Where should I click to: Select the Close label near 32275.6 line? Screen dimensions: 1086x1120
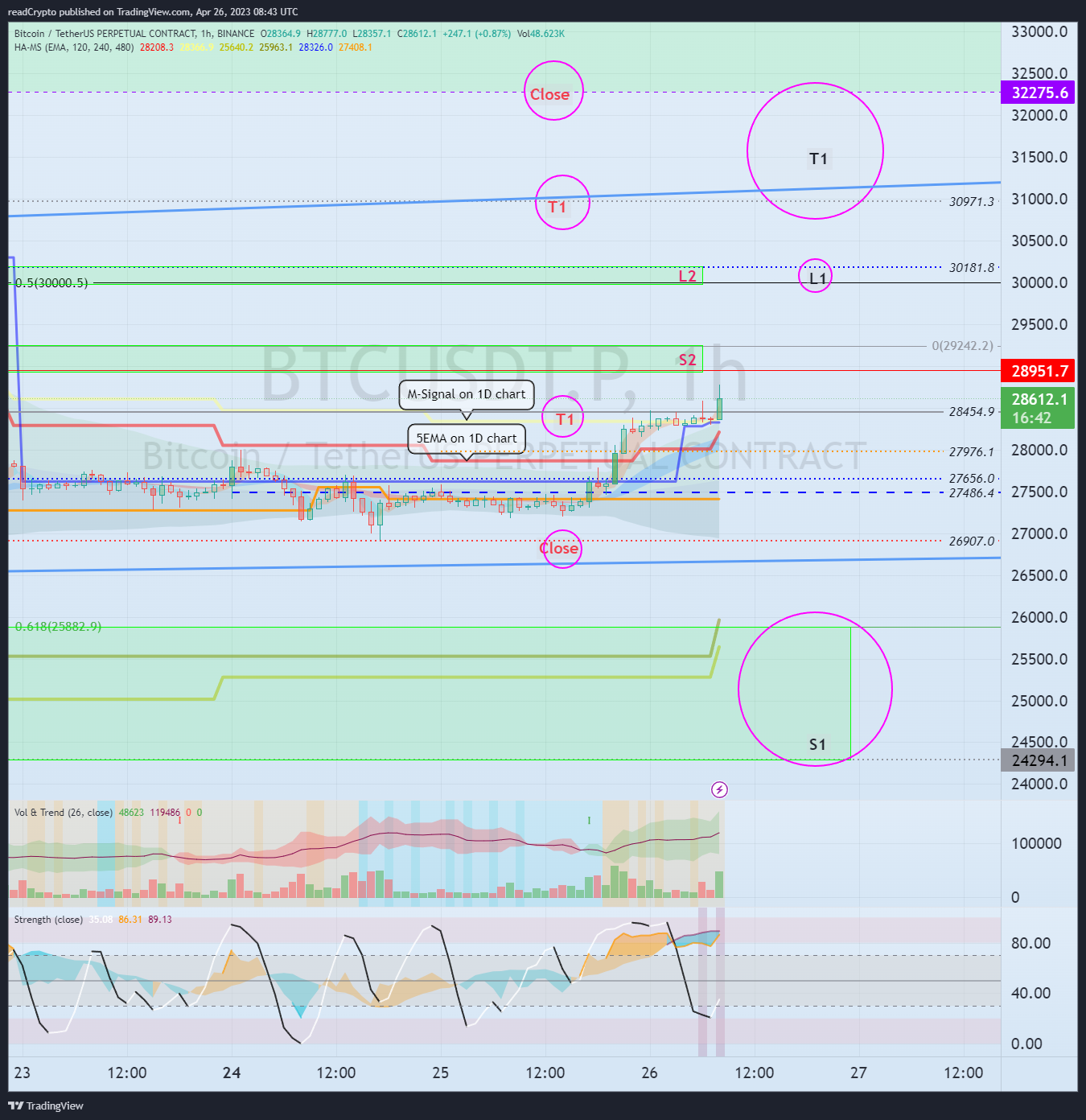click(x=549, y=94)
